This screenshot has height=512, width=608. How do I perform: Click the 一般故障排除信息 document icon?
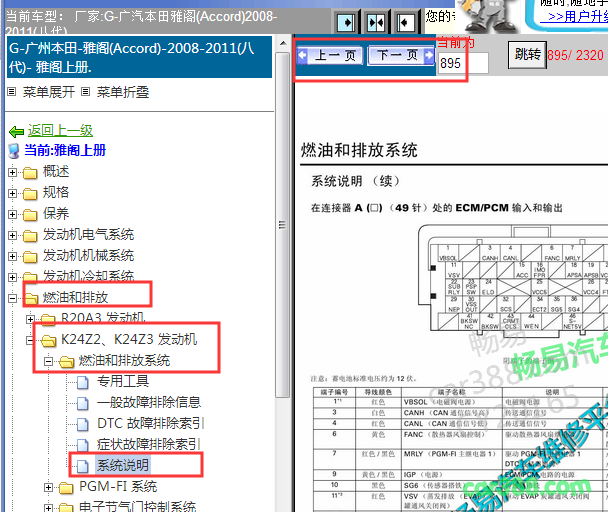[x=82, y=403]
